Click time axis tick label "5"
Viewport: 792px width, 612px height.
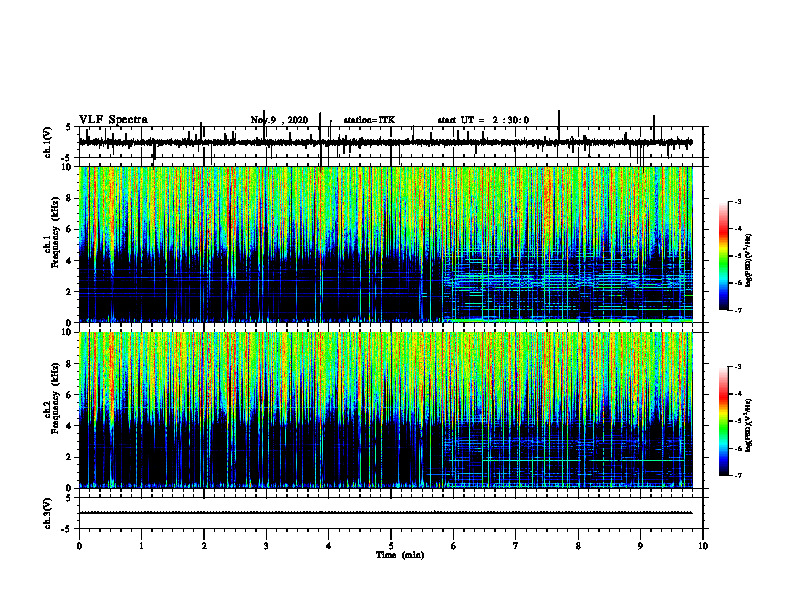pyautogui.click(x=391, y=546)
